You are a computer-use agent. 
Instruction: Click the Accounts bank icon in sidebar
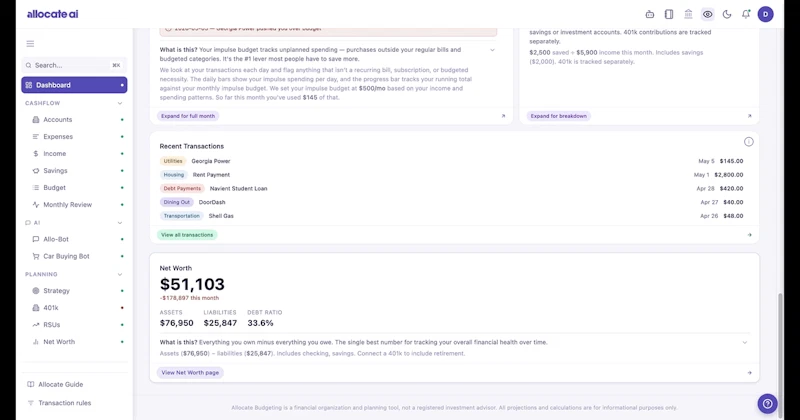36,119
